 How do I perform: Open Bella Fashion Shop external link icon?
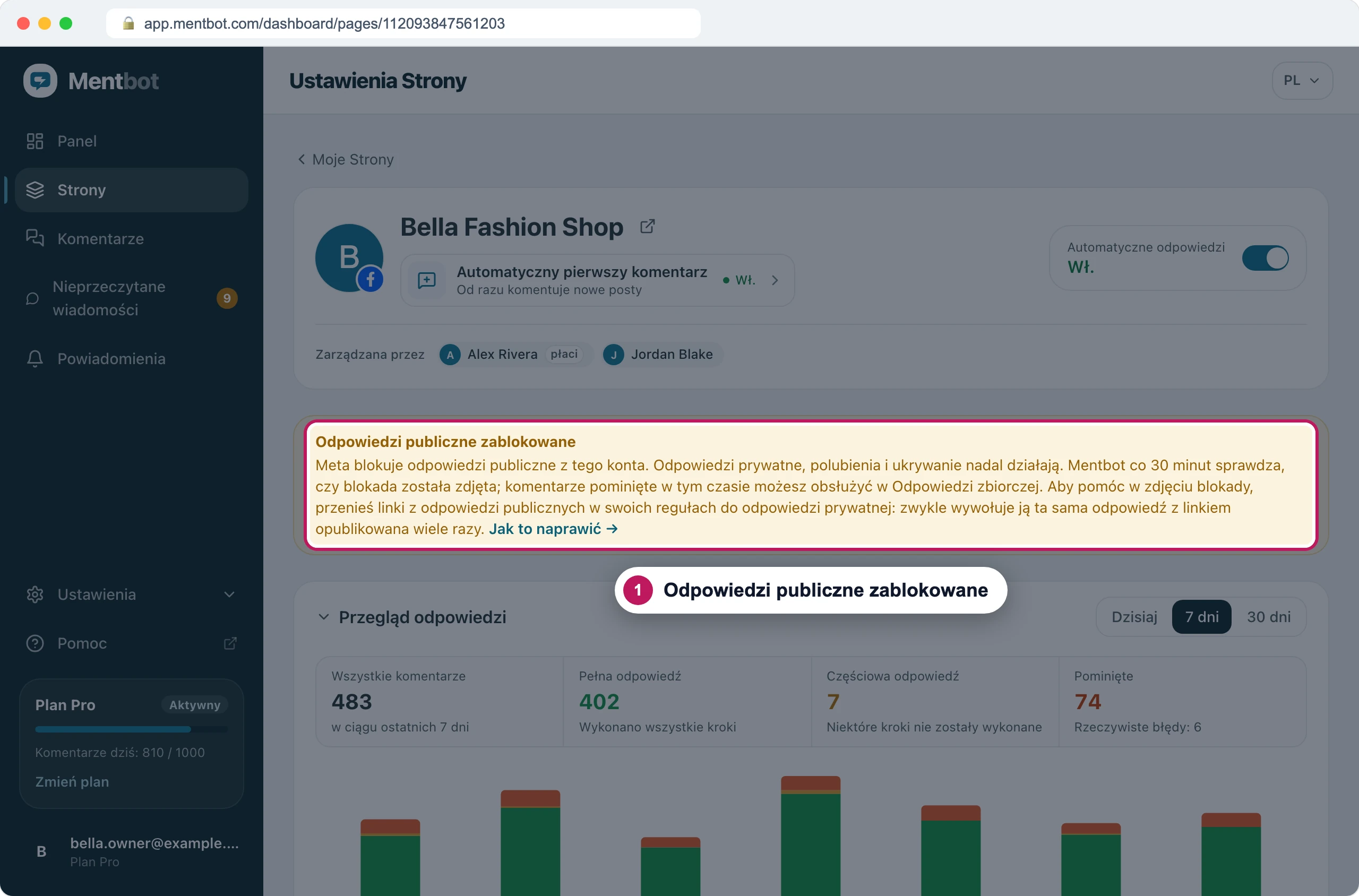[x=647, y=227]
